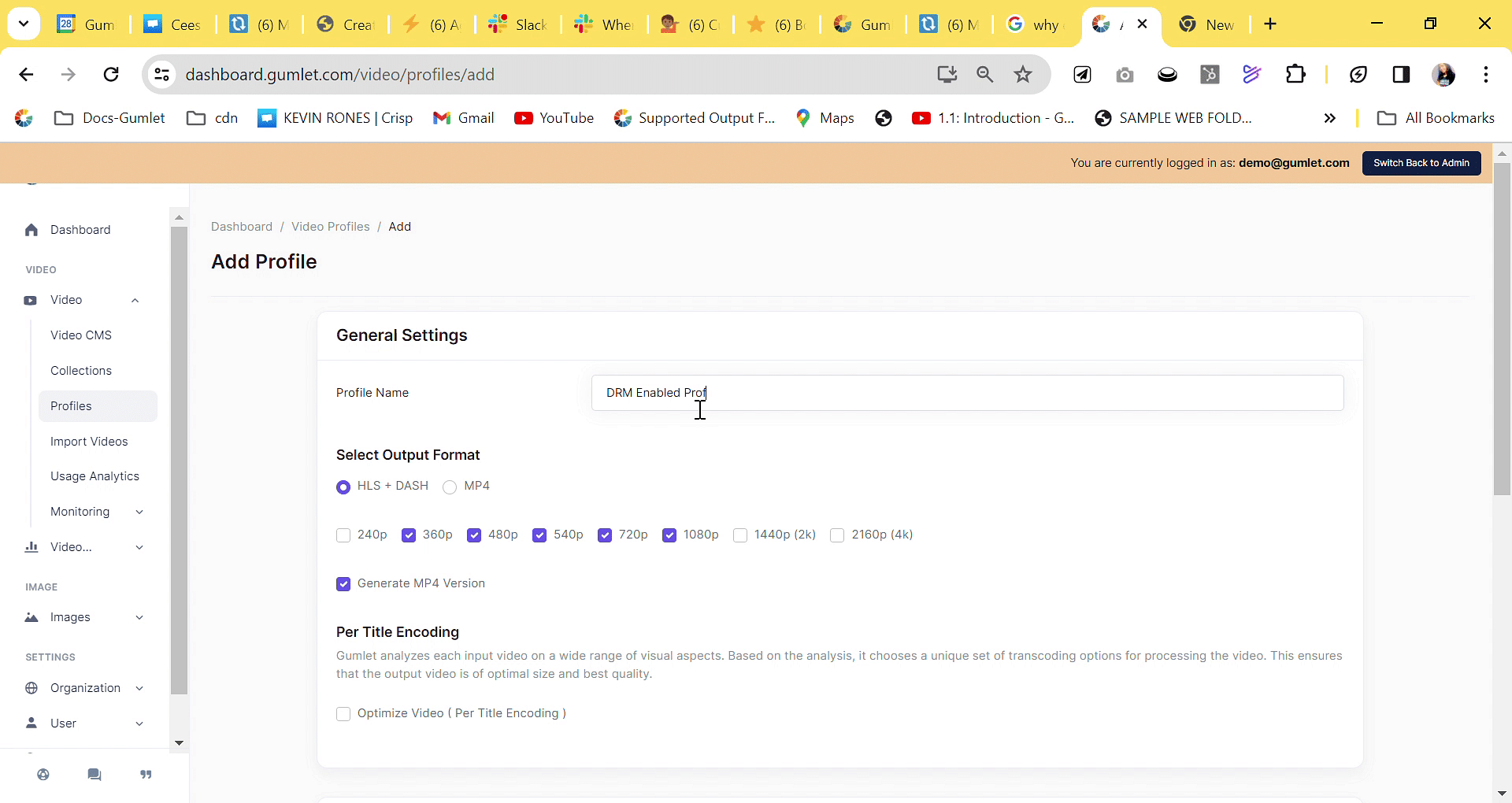The image size is (1512, 803).
Task: Click the install app icon in address bar
Action: pyautogui.click(x=947, y=74)
